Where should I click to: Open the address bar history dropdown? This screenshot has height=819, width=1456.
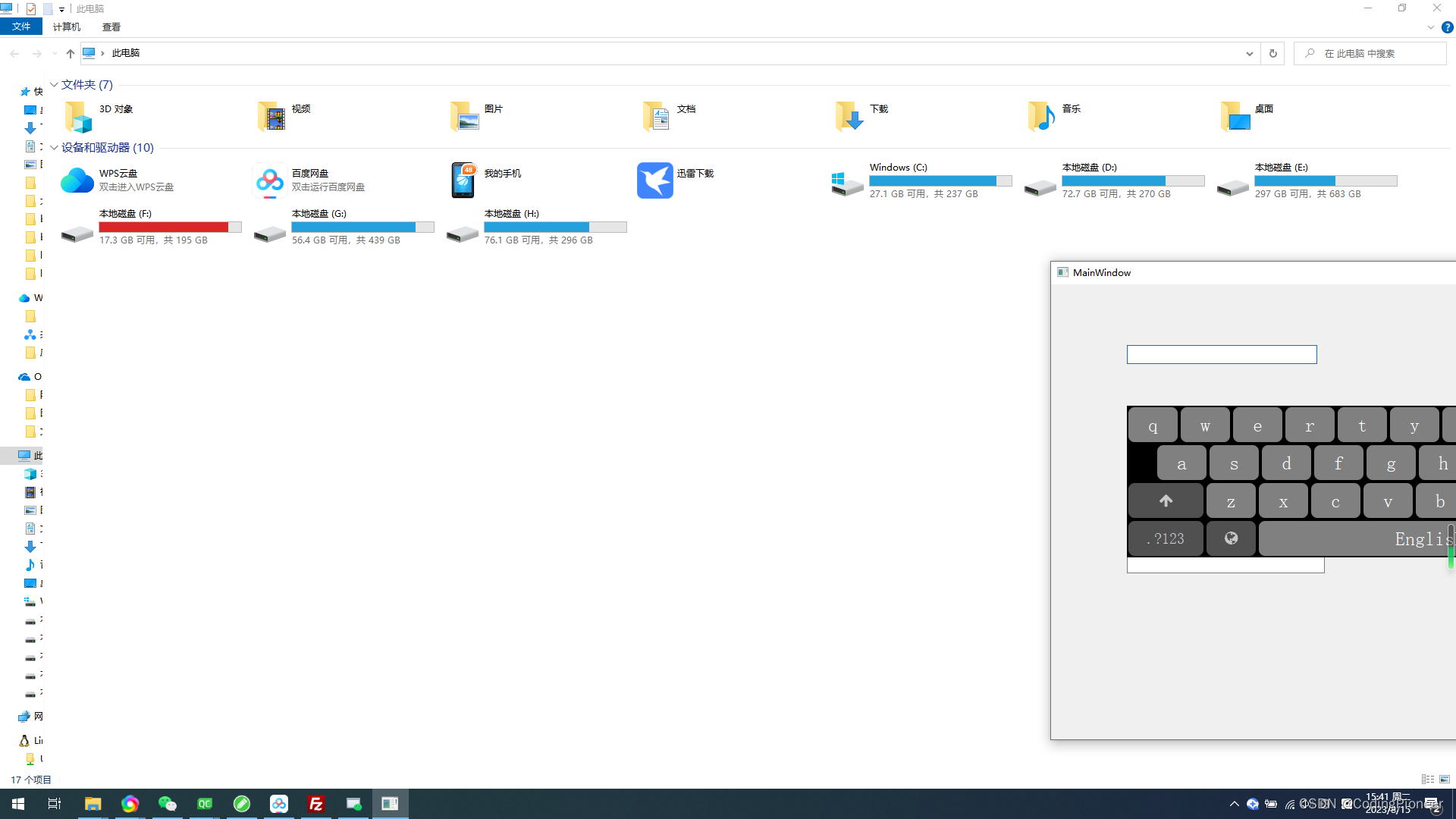pos(1249,54)
